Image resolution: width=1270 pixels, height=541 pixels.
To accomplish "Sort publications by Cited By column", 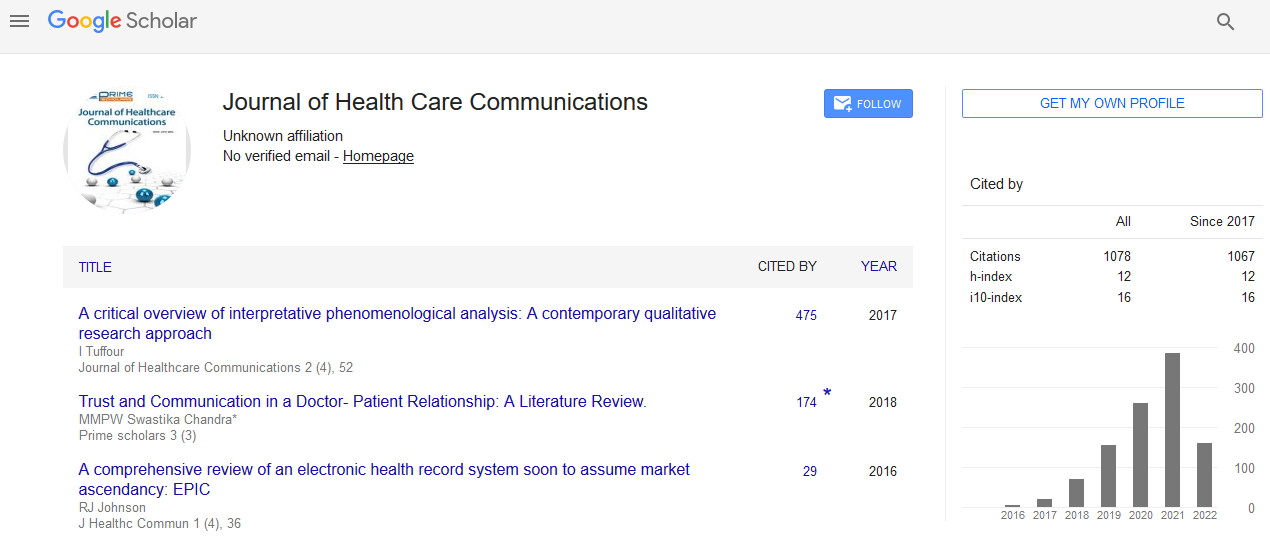I will pyautogui.click(x=786, y=267).
